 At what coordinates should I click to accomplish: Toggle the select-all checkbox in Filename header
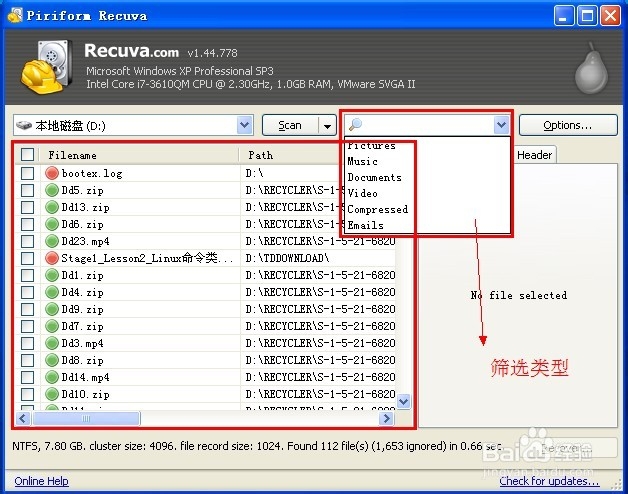tap(27, 155)
